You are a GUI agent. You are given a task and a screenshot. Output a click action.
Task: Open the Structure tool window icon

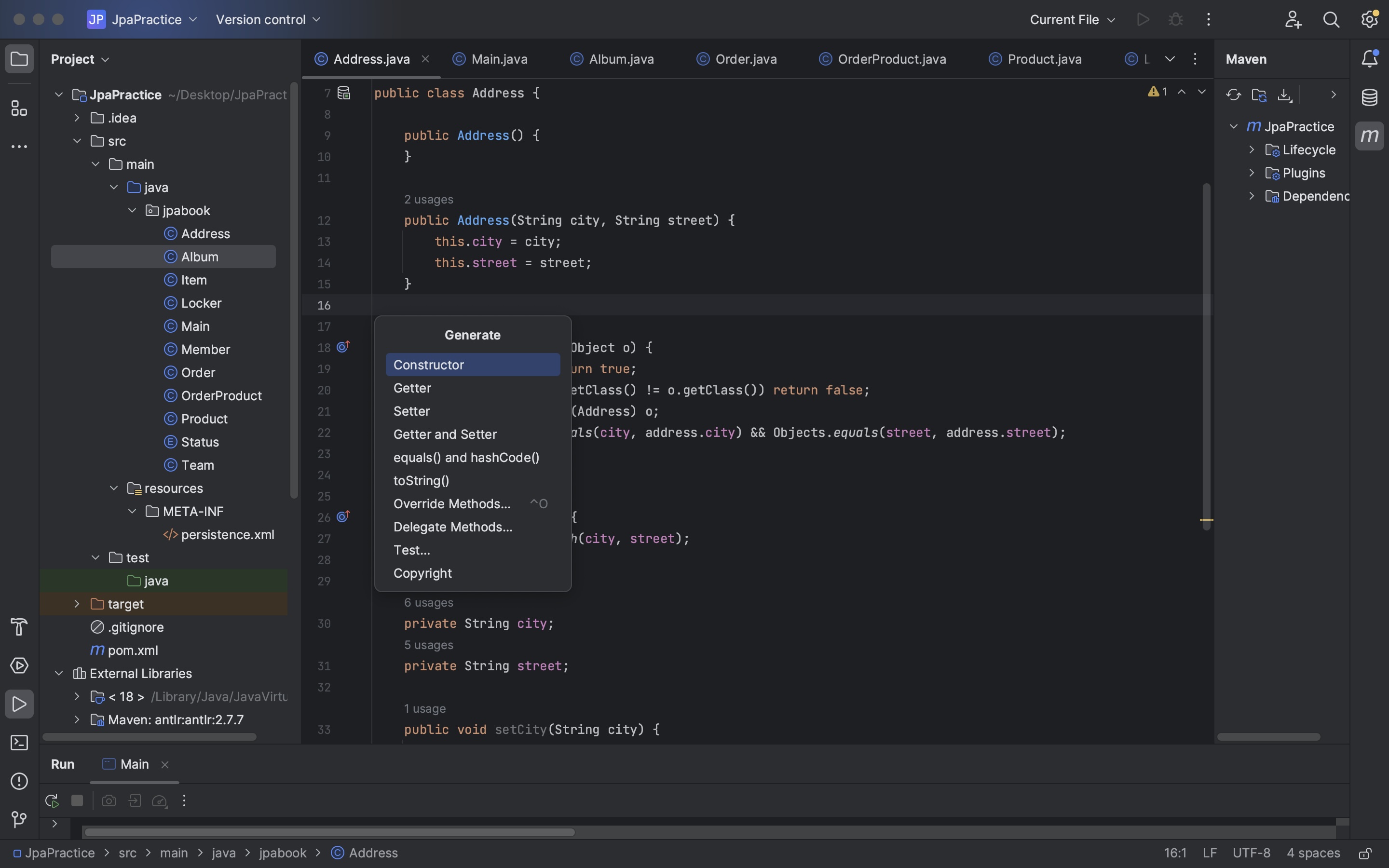(19, 108)
